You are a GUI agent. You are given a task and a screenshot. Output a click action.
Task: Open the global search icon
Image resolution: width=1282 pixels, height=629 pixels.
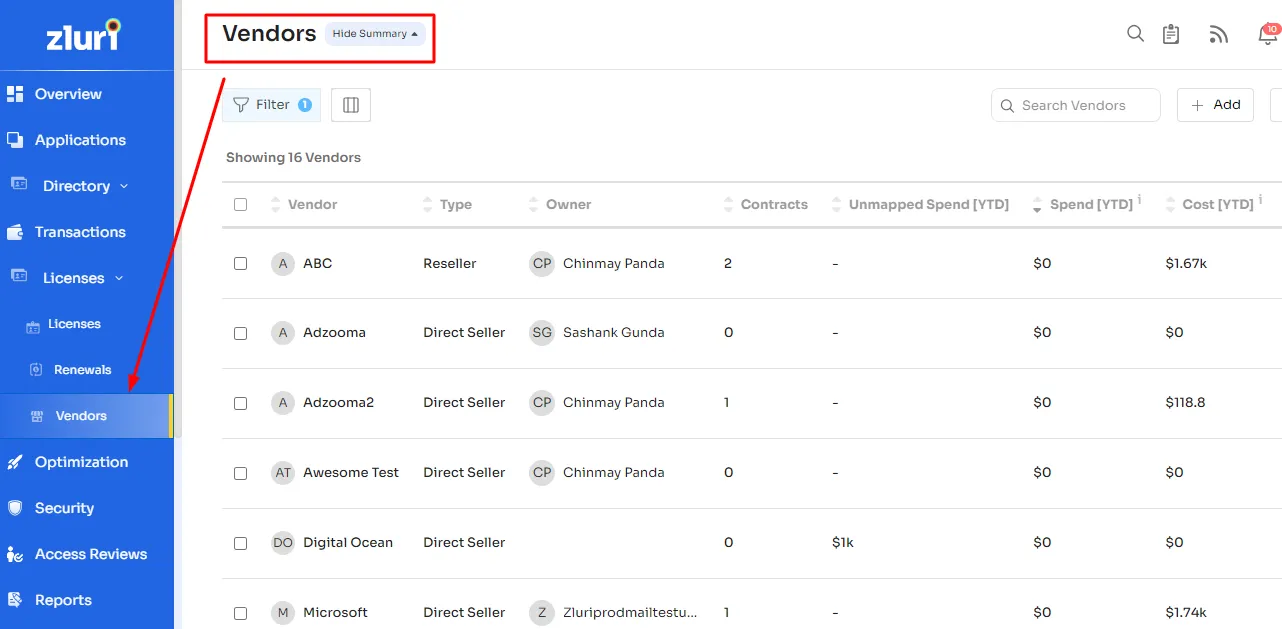[x=1135, y=33]
